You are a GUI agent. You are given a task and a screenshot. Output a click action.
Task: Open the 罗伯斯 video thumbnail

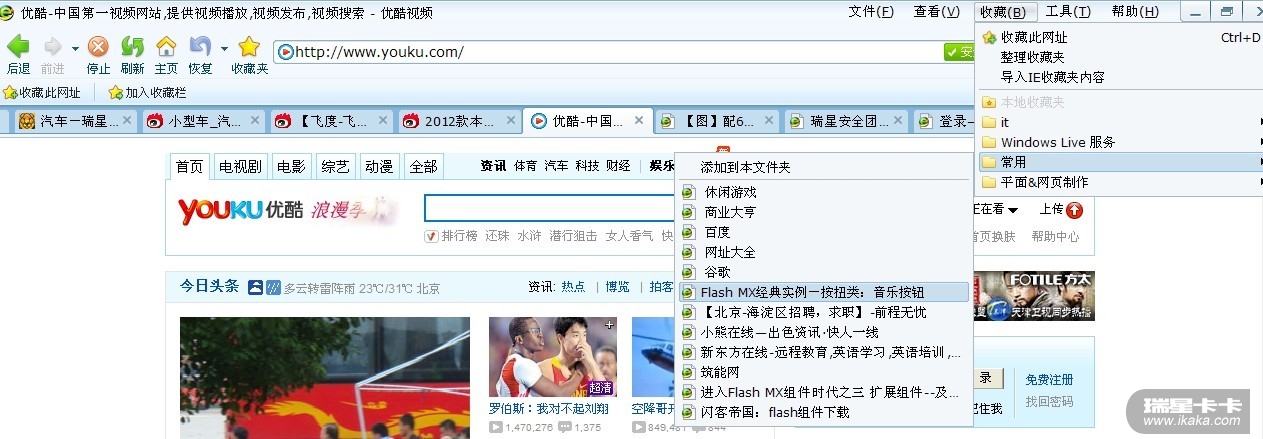coord(553,357)
